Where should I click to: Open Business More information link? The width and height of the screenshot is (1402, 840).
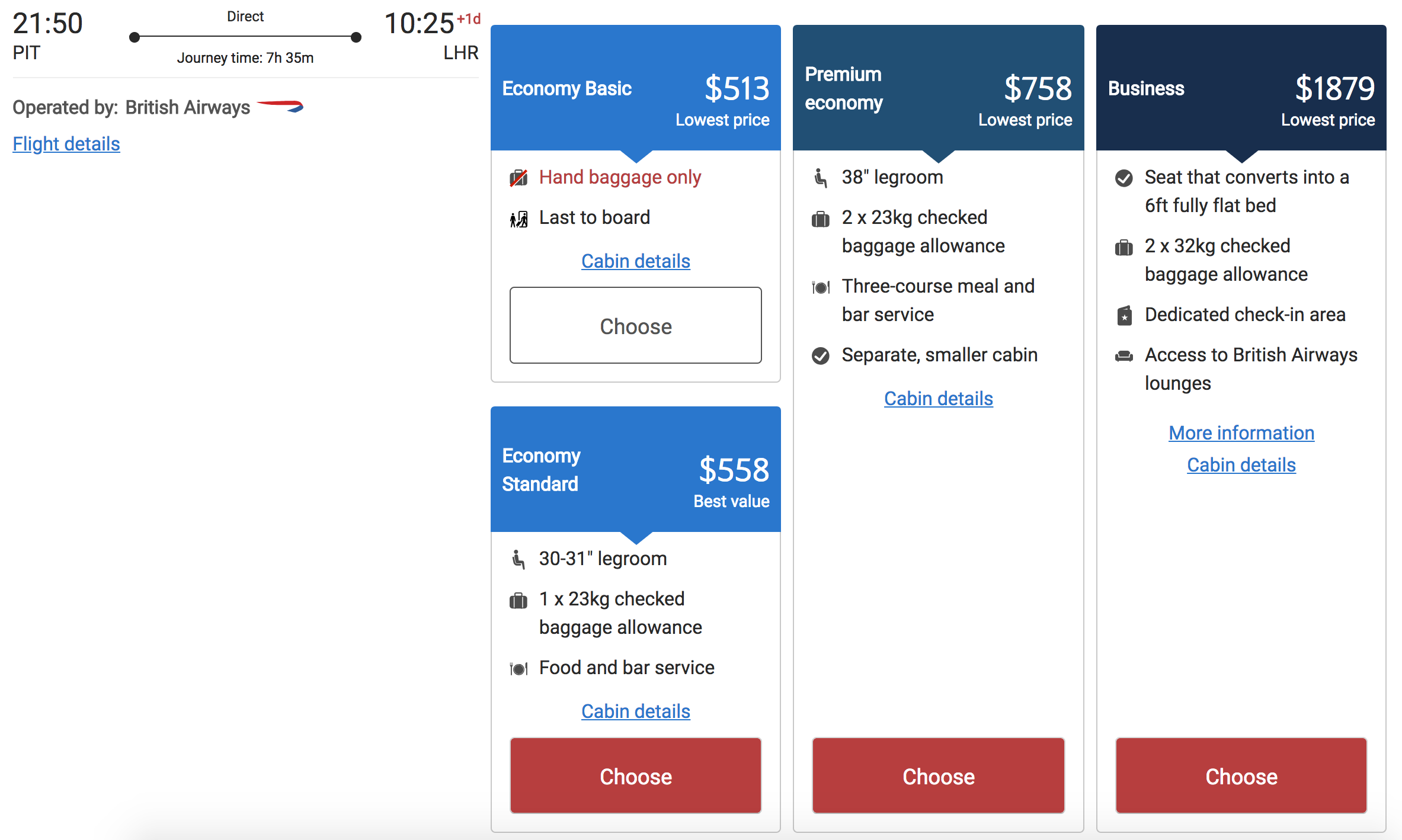1241,433
